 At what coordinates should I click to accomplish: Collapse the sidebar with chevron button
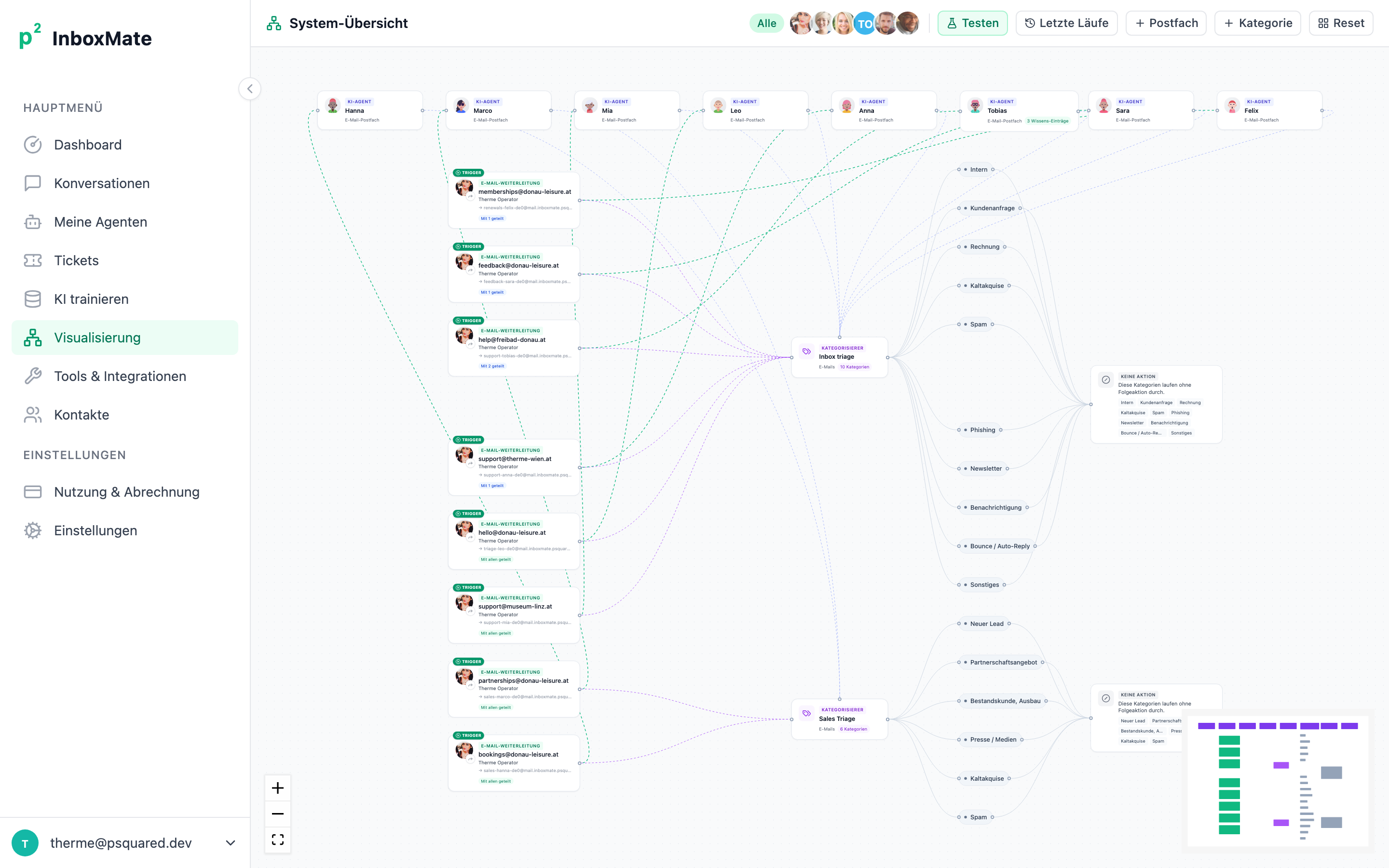tap(250, 89)
